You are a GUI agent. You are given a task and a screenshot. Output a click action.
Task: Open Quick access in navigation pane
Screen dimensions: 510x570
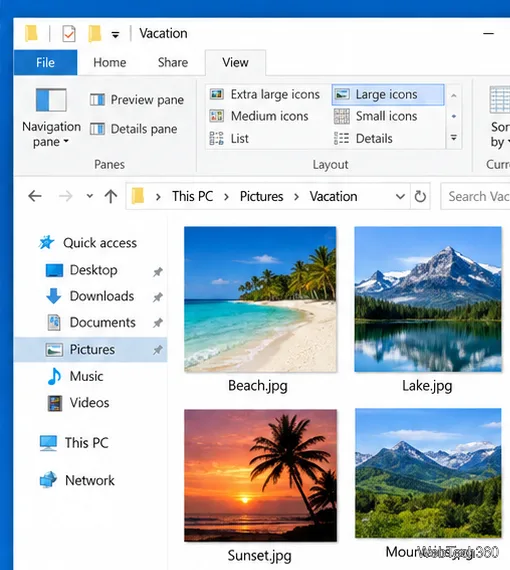[88, 243]
